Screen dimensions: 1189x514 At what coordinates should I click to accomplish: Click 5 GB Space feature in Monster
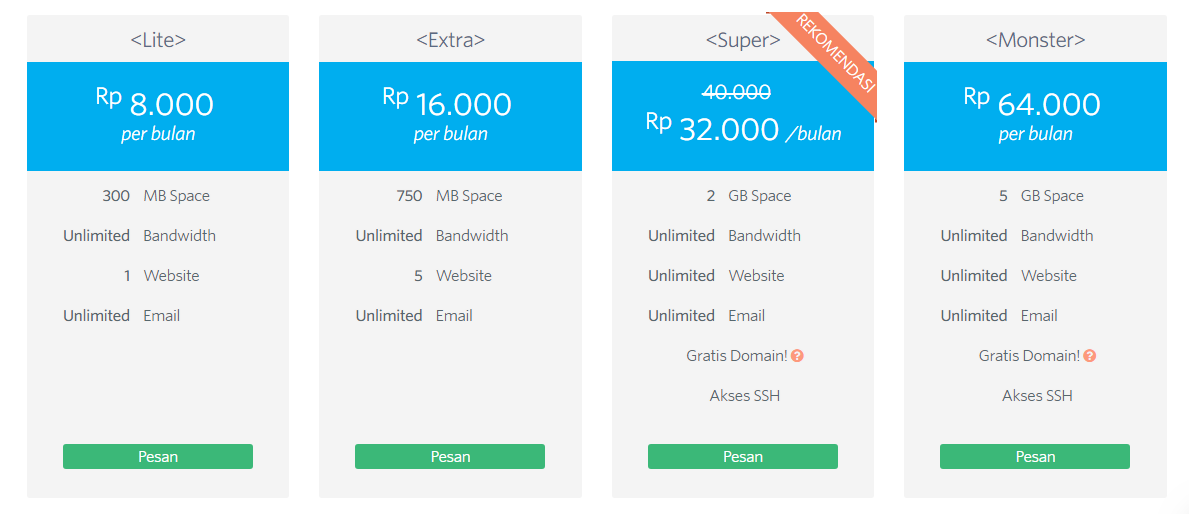click(1041, 196)
